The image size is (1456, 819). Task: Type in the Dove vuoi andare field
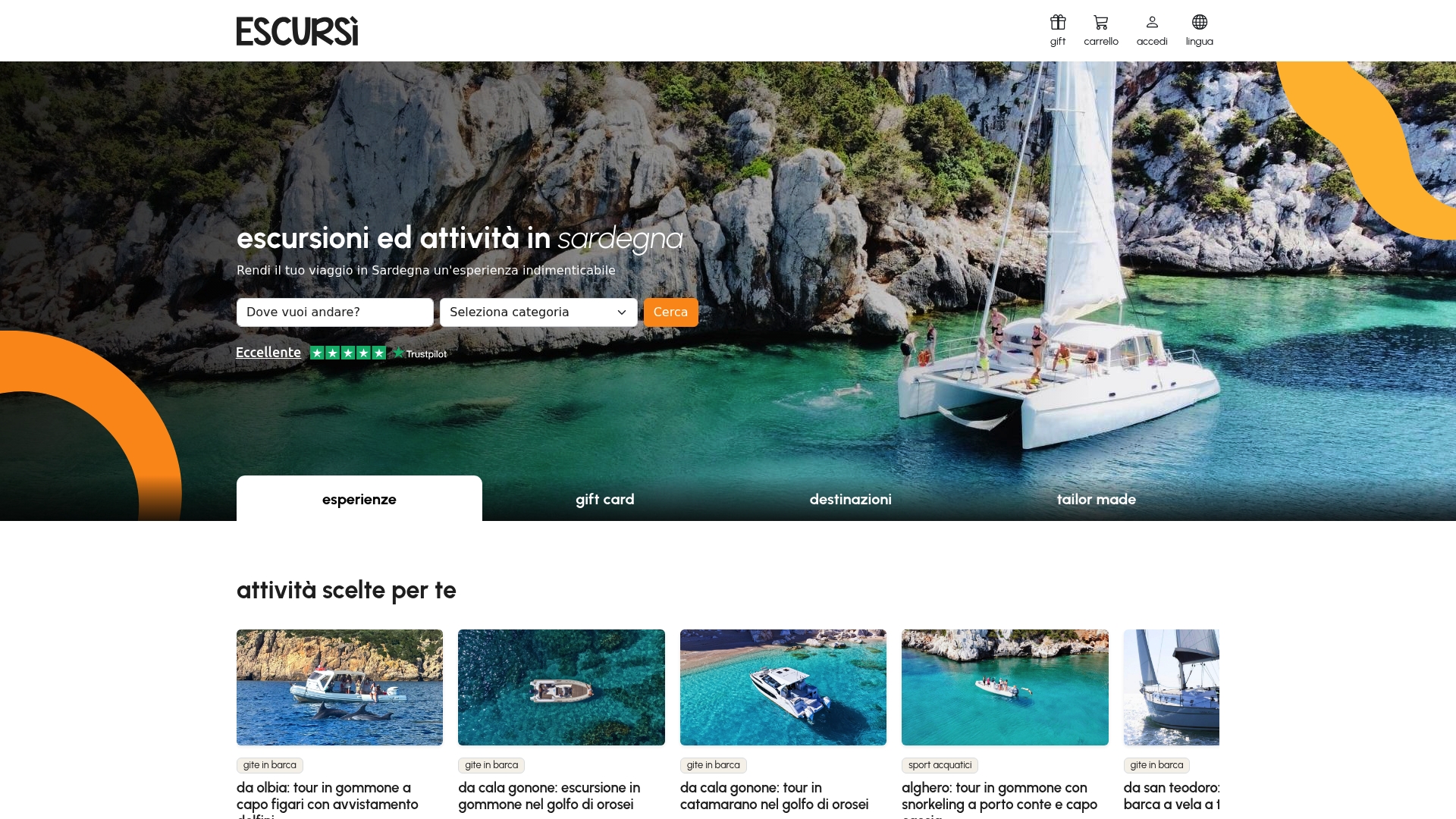(x=334, y=312)
